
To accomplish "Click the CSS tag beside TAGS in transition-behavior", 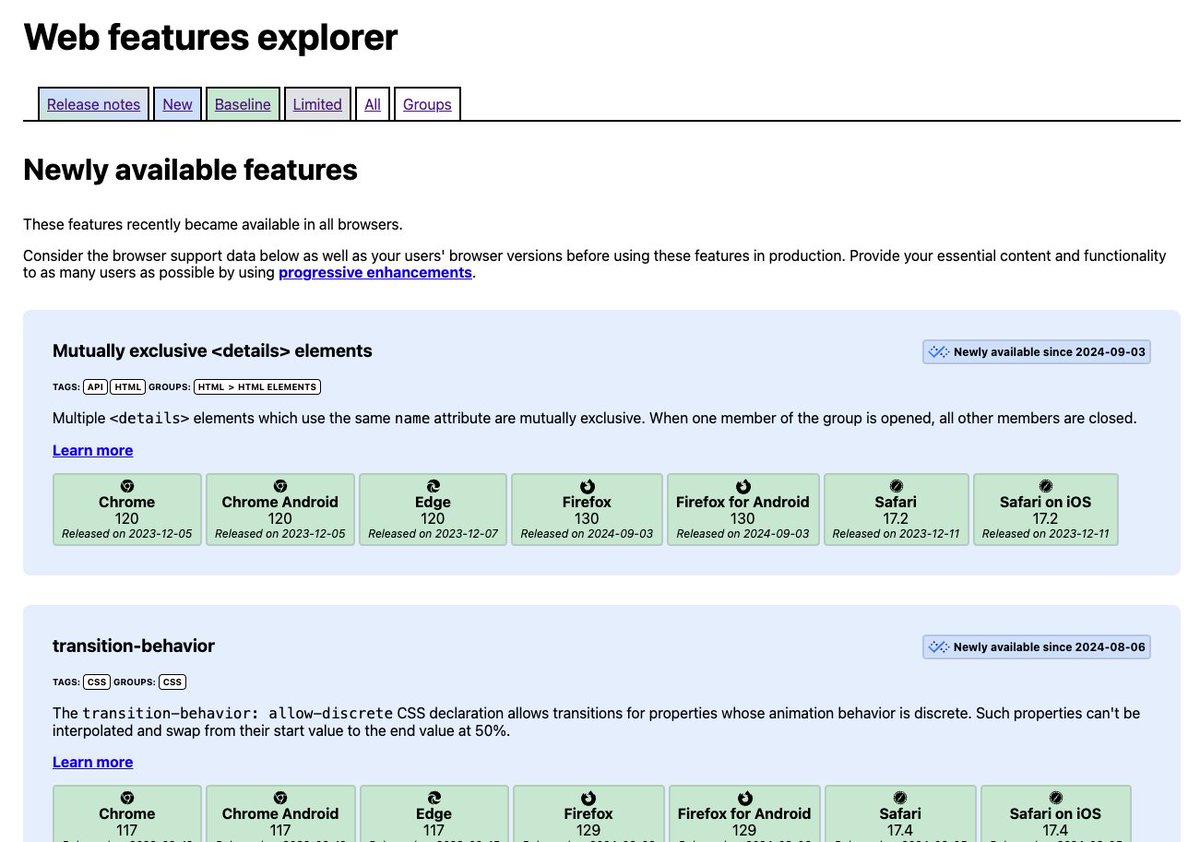I will 96,682.
